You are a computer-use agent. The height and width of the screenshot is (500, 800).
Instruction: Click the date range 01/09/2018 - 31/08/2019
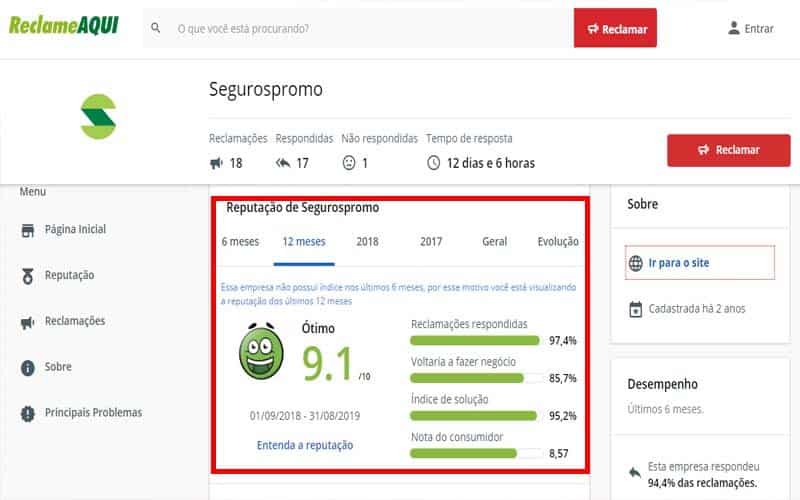(x=305, y=416)
